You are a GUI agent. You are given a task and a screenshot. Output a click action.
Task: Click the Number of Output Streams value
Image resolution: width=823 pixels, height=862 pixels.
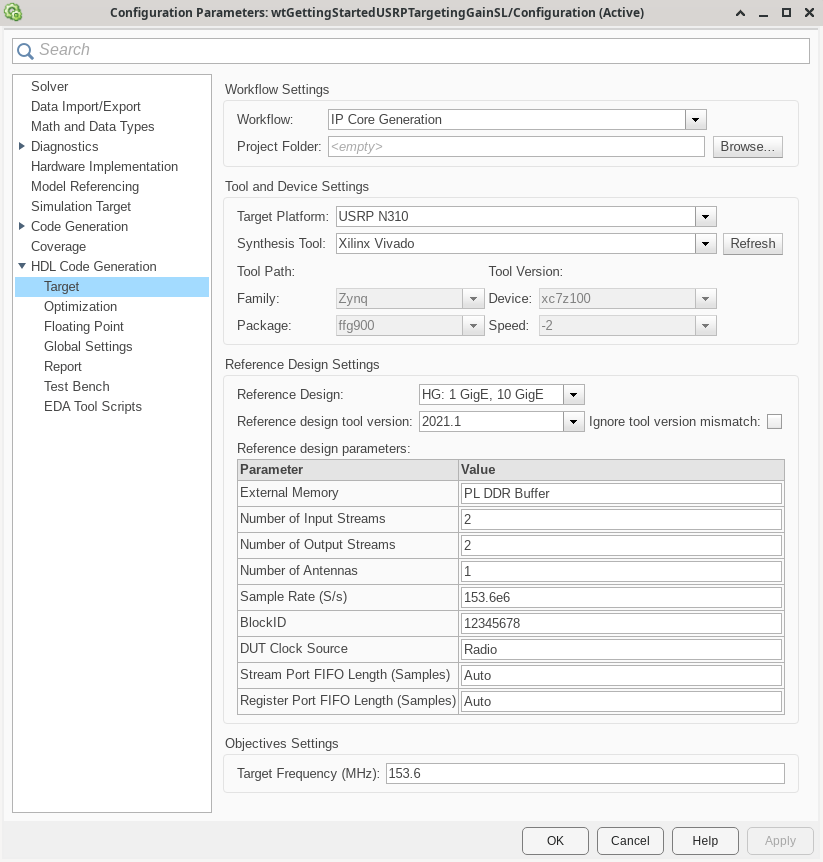(621, 545)
